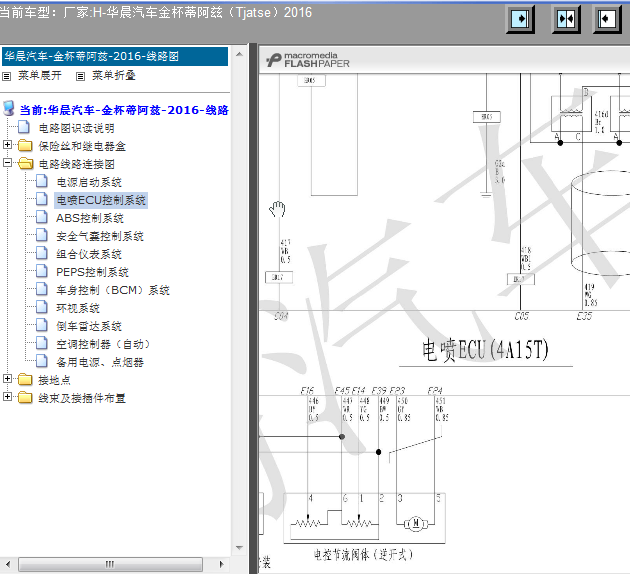Screen dimensions: 630x574
Task: Click the folder icon for 线束及接插件布置
Action: [x=25, y=397]
